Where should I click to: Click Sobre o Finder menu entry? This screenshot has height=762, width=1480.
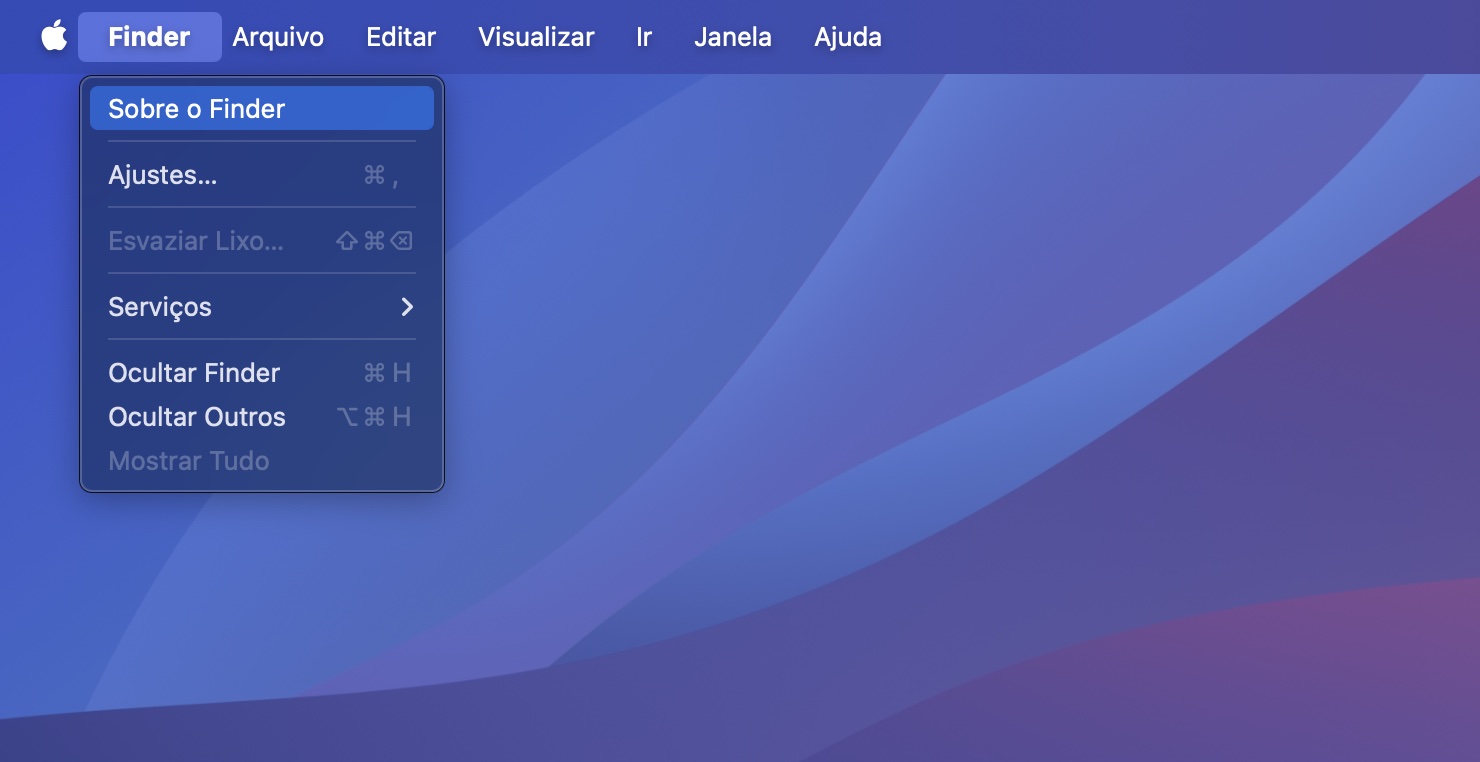196,108
